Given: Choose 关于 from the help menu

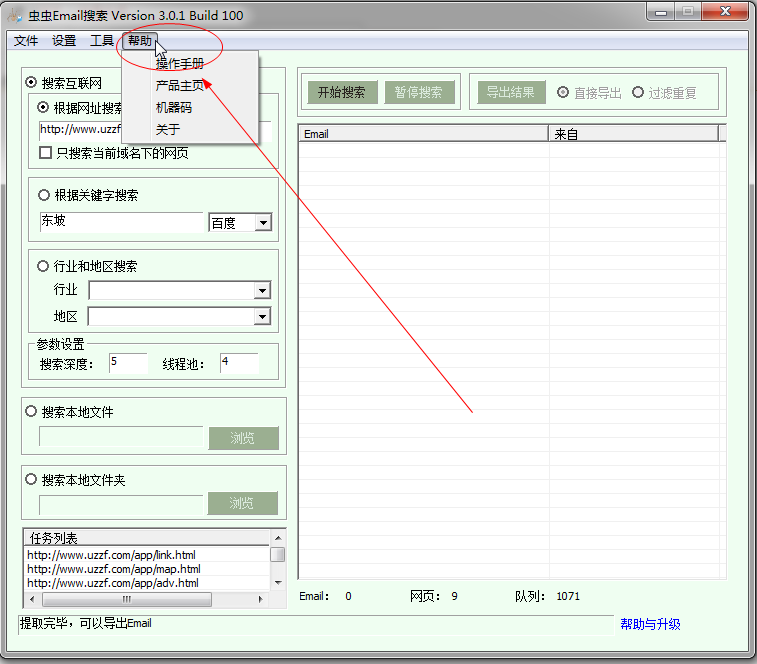Looking at the screenshot, I should tap(168, 129).
